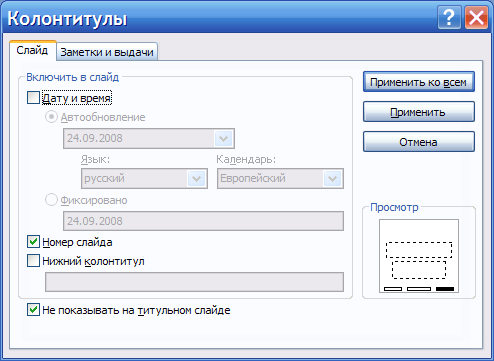Expand the Язык language dropdown
This screenshot has width=494, height=361.
(197, 179)
